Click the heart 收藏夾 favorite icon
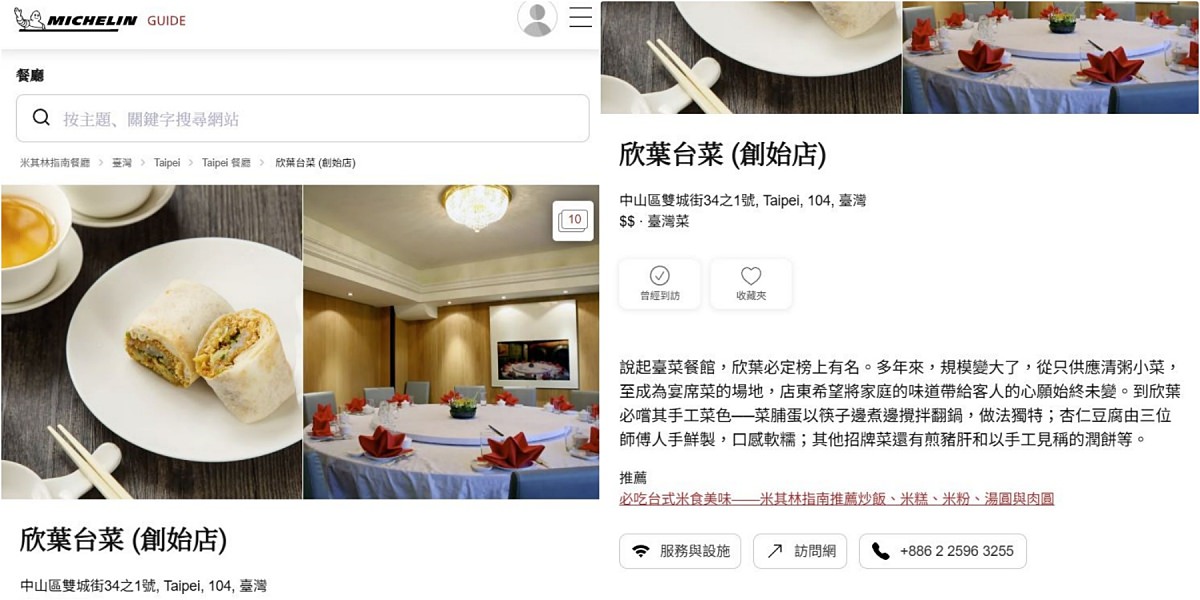1200x600 pixels. tap(751, 284)
